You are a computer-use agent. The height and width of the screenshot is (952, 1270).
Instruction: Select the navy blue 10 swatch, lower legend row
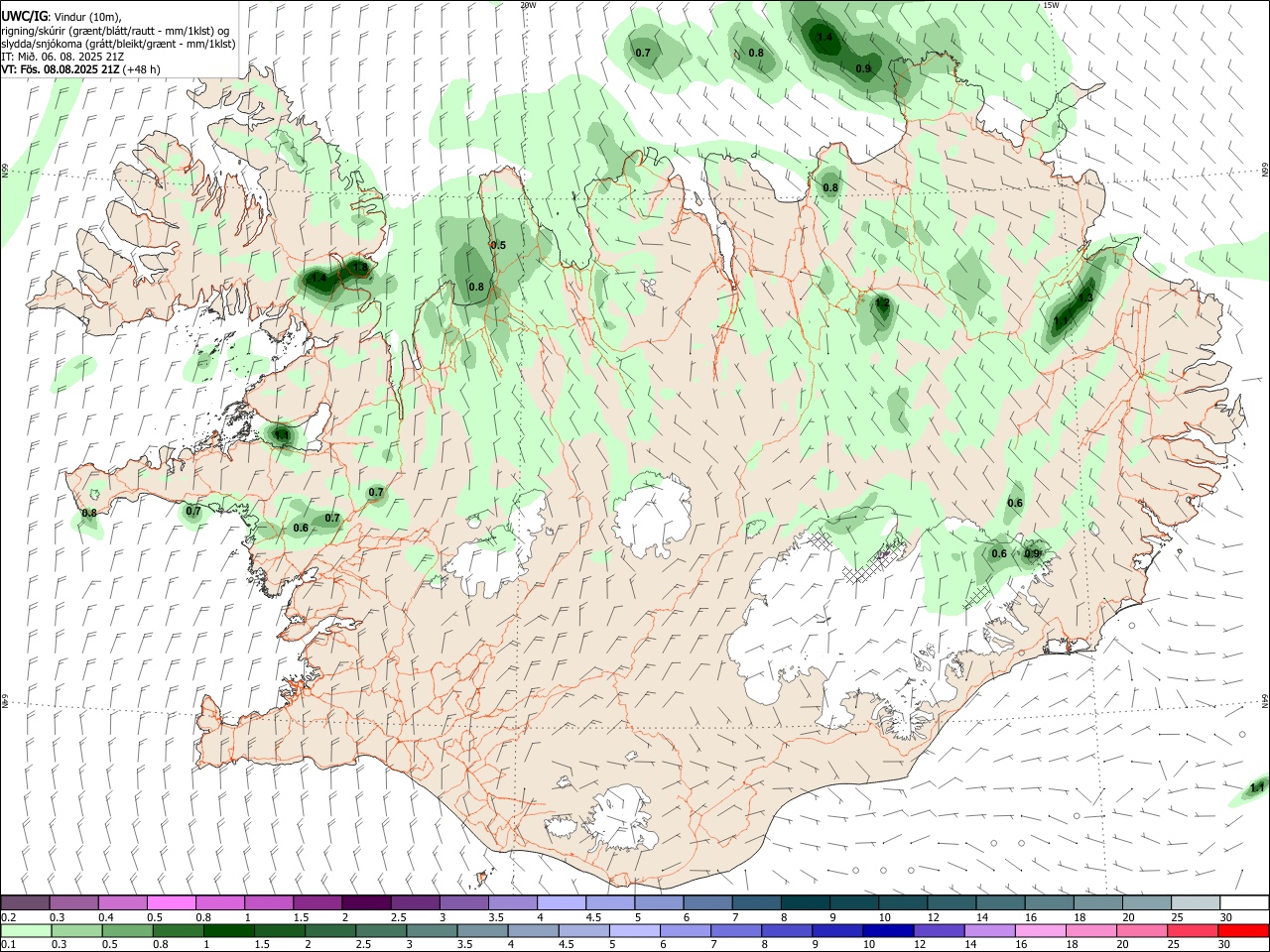click(x=888, y=930)
